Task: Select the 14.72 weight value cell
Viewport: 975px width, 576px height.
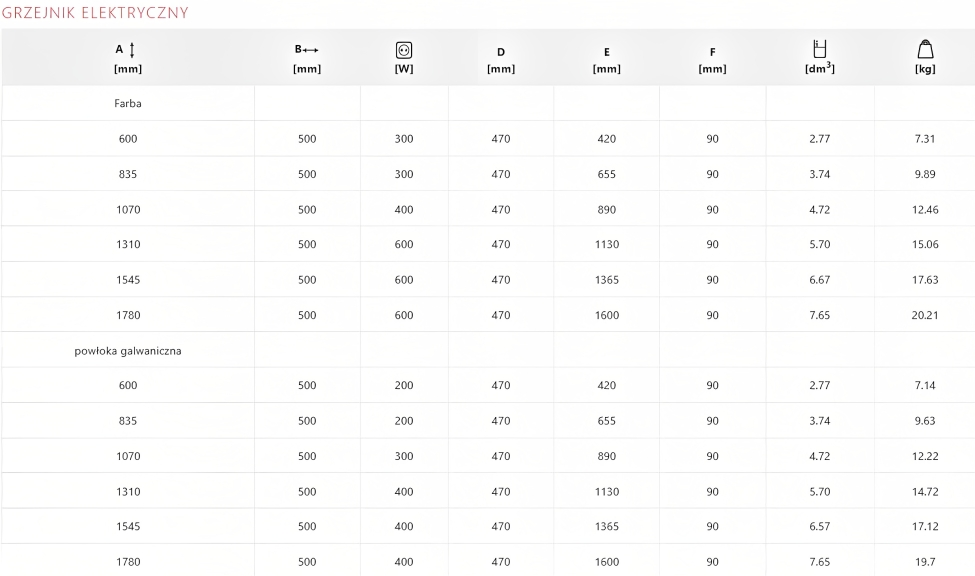Action: point(925,492)
